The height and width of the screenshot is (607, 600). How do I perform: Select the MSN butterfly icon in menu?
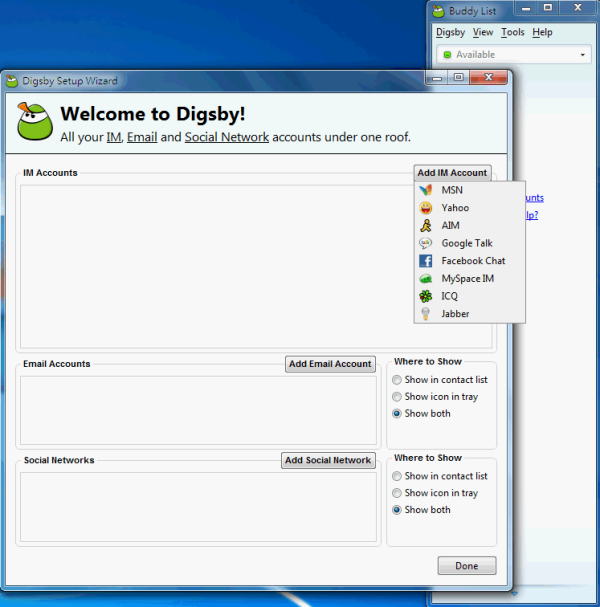point(425,190)
